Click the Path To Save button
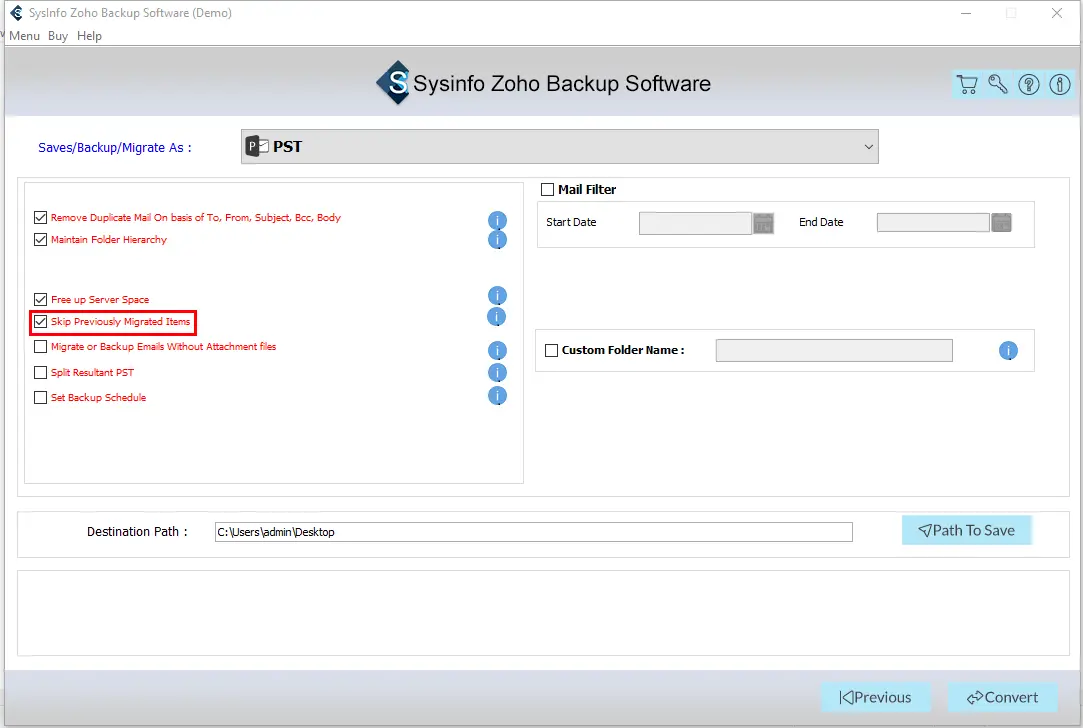The height and width of the screenshot is (728, 1083). (x=966, y=530)
